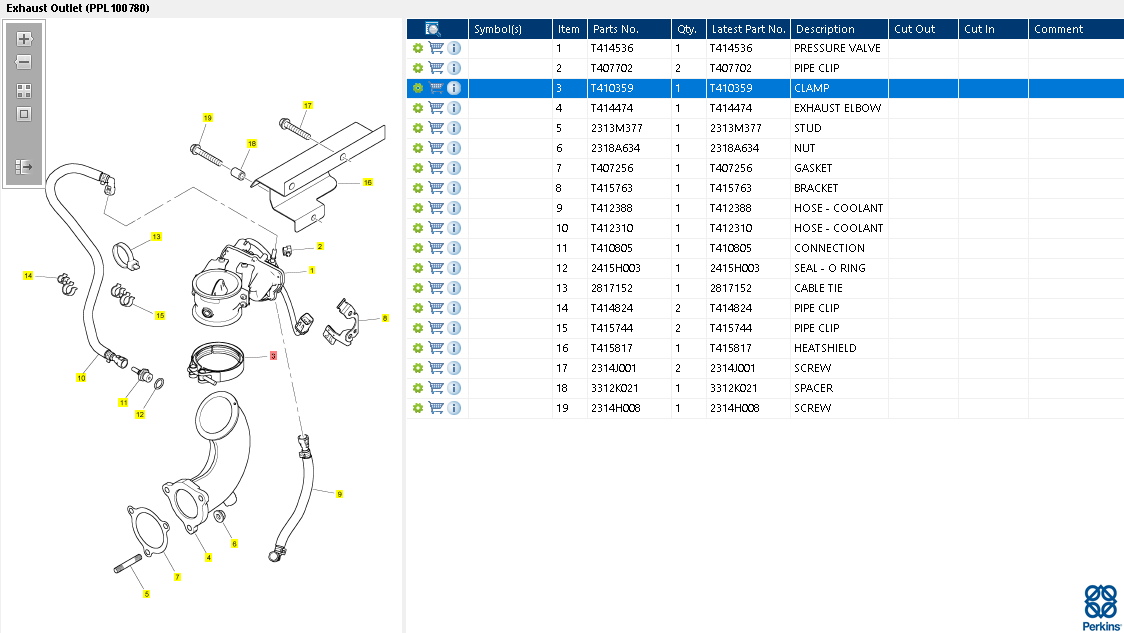The image size is (1124, 633).
Task: Add SCREW 2314H008 to cart
Action: point(436,408)
